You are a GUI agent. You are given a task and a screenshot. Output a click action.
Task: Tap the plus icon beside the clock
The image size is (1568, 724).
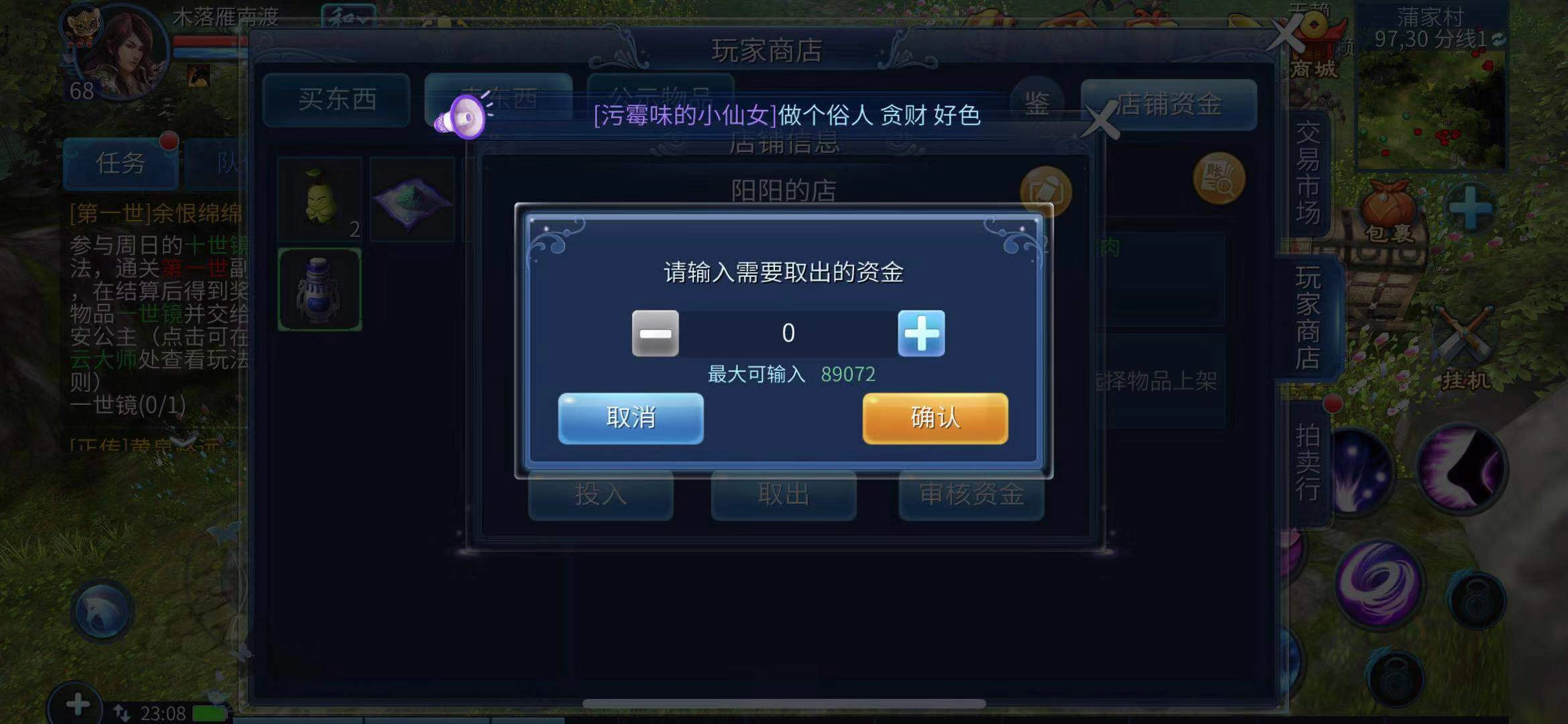[78, 704]
